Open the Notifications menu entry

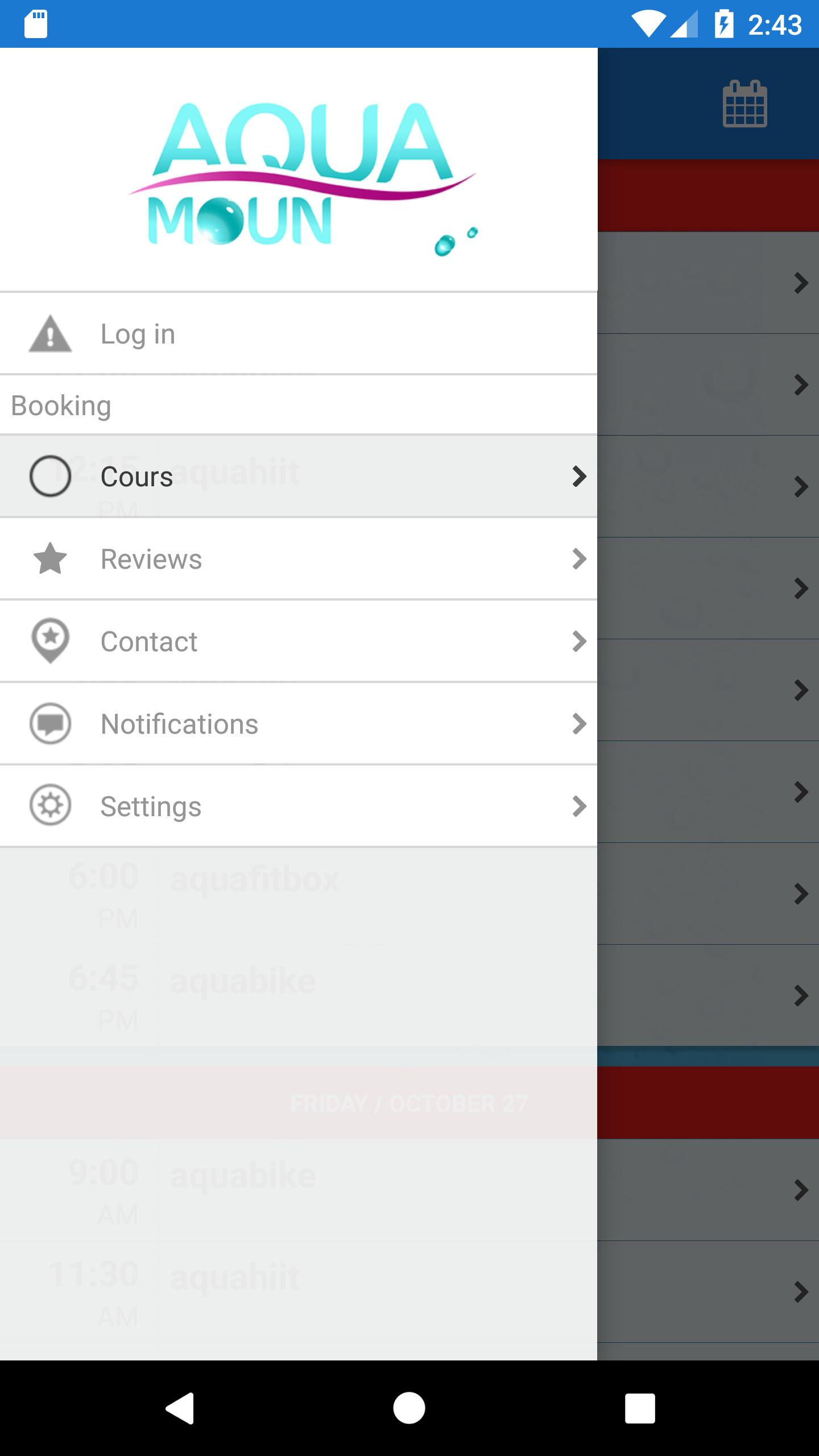(x=299, y=723)
